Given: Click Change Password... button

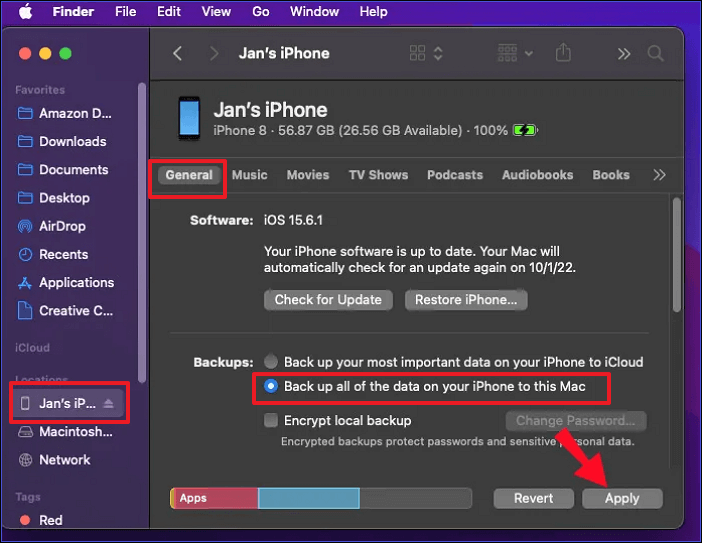Looking at the screenshot, I should point(576,421).
